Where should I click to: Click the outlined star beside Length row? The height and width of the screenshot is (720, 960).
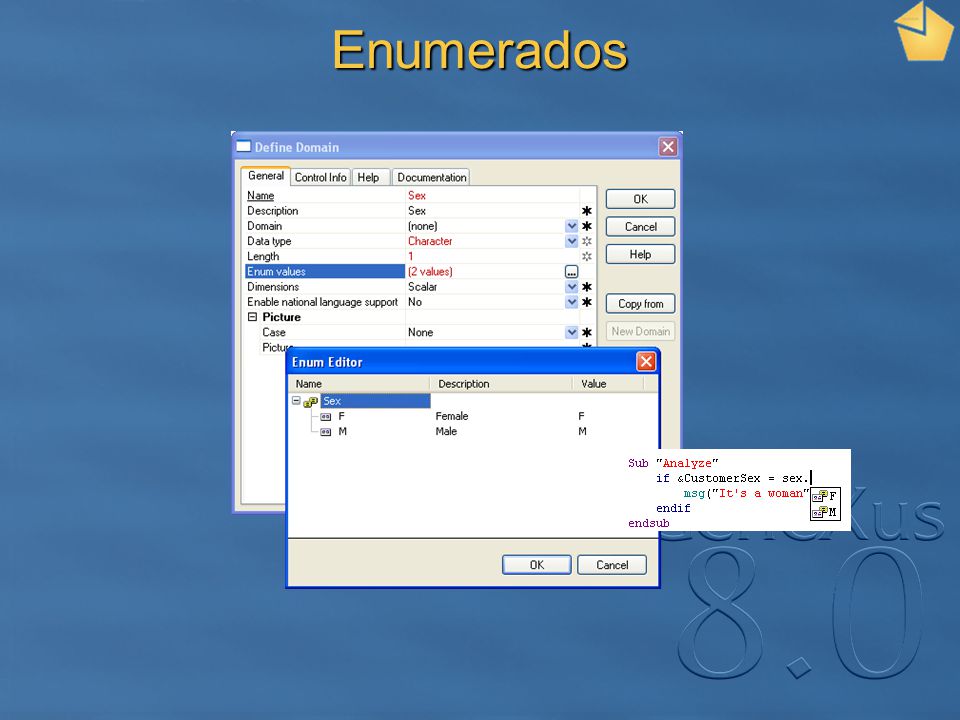(x=587, y=257)
